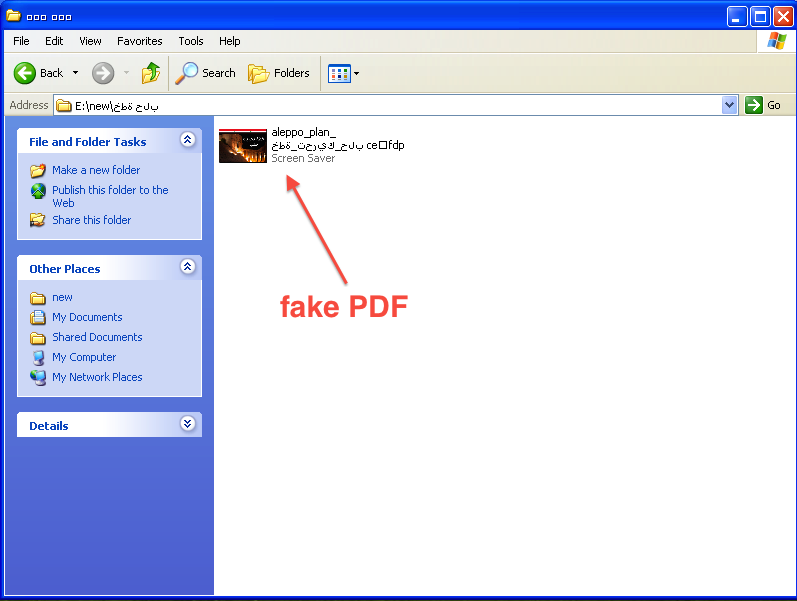Image resolution: width=797 pixels, height=601 pixels.
Task: Click inside the Address path field
Action: point(400,105)
